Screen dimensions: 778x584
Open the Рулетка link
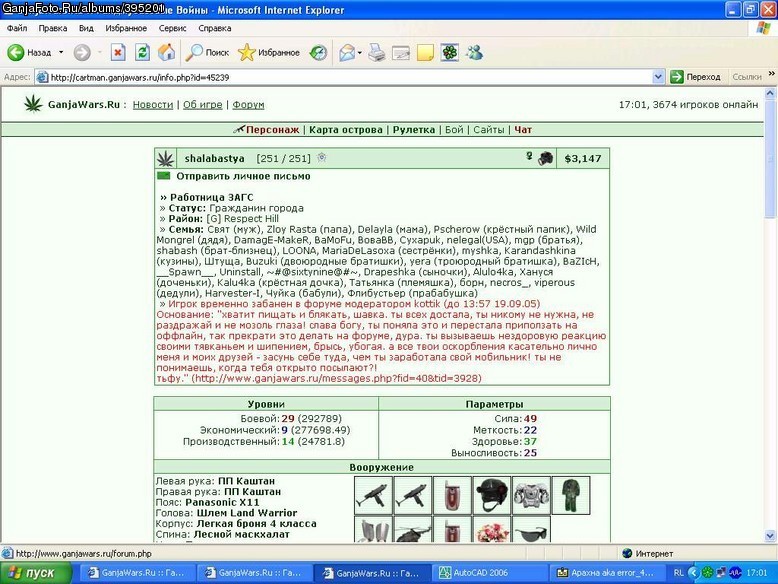(414, 130)
